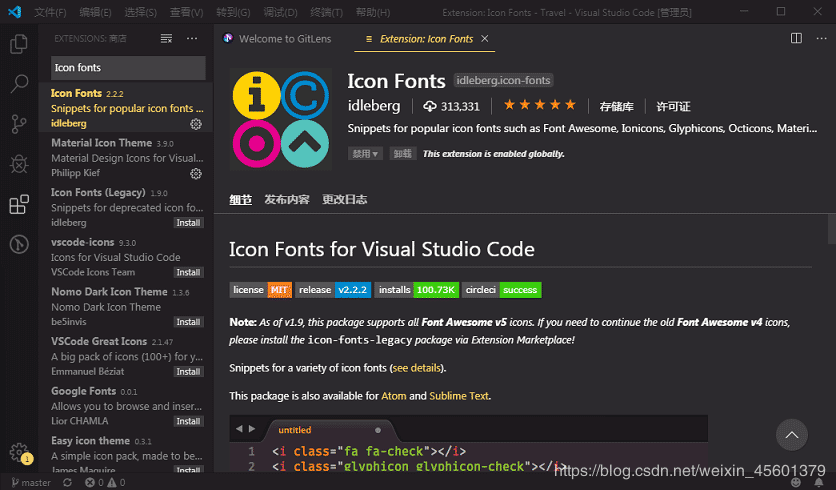The height and width of the screenshot is (490, 836).
Task: Click the Uninstall (卸载) button
Action: (402, 154)
